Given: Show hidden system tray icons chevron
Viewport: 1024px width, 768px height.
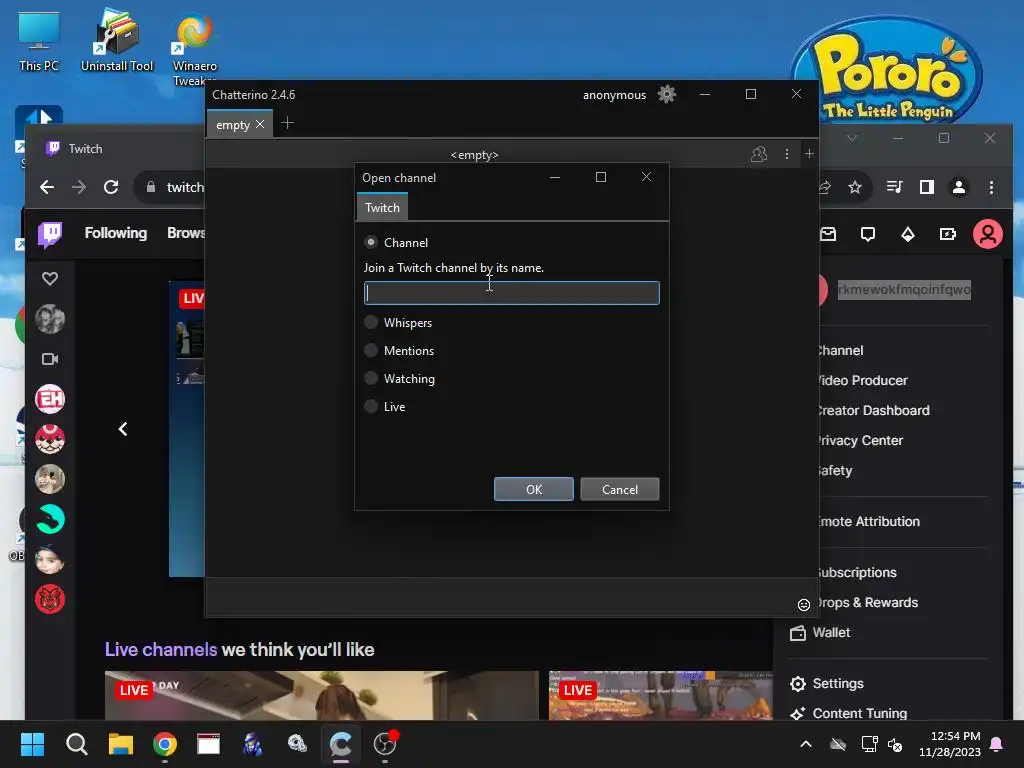Looking at the screenshot, I should pos(806,744).
